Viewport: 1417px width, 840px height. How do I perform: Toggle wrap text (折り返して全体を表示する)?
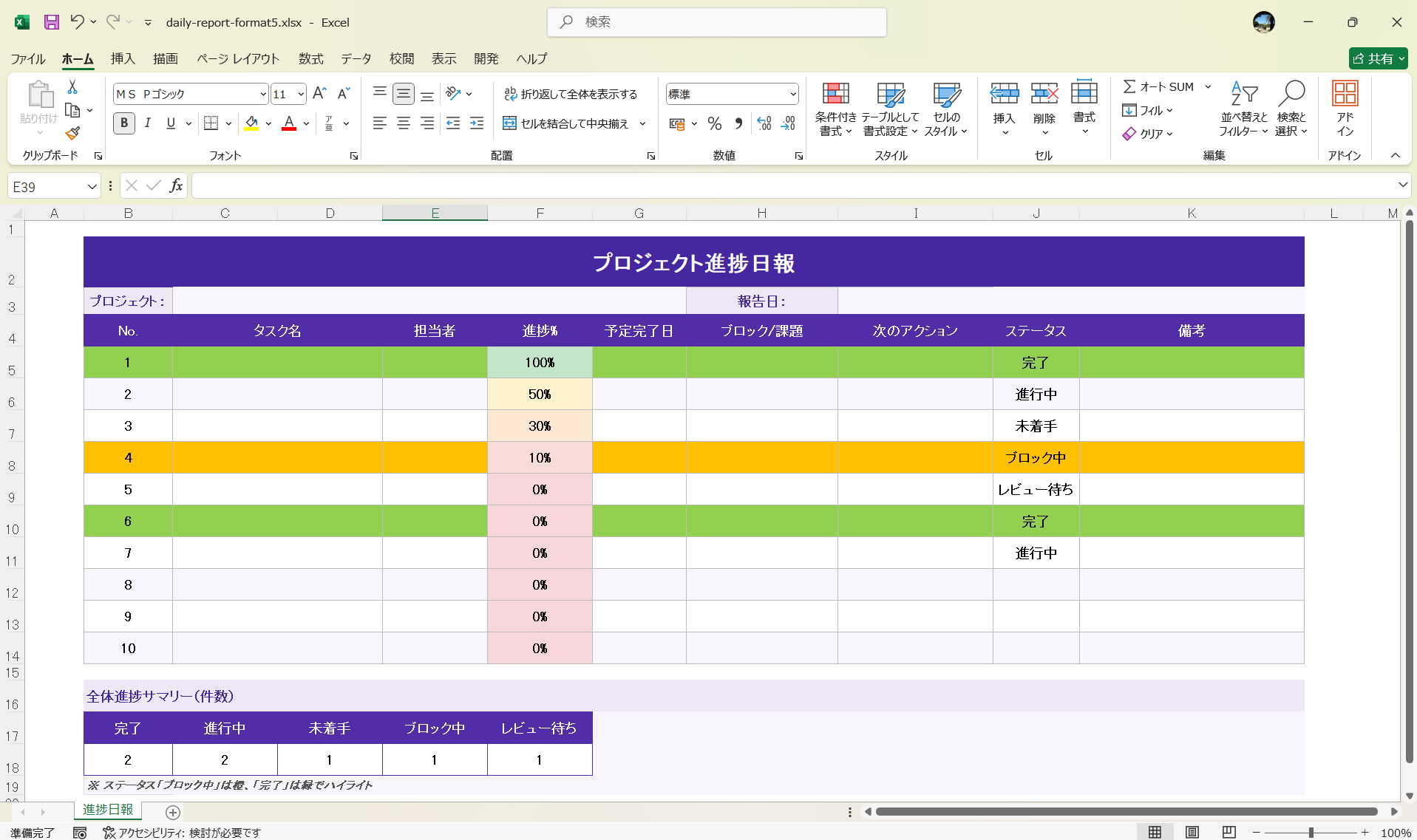pos(571,94)
